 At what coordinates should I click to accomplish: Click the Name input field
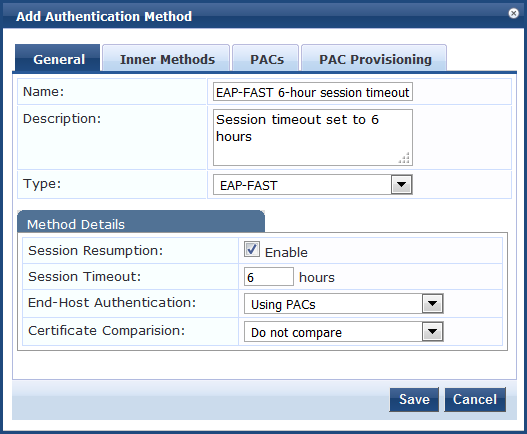[x=313, y=92]
